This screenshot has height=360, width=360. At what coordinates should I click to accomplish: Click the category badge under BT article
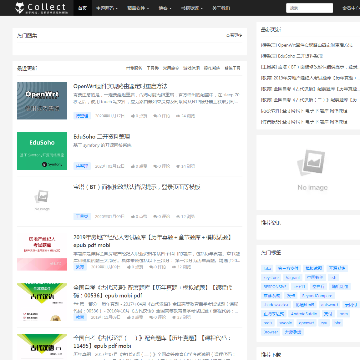(x=82, y=216)
